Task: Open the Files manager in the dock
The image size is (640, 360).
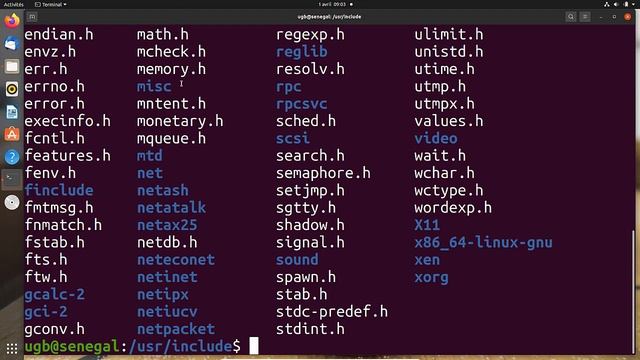Action: coord(12,66)
